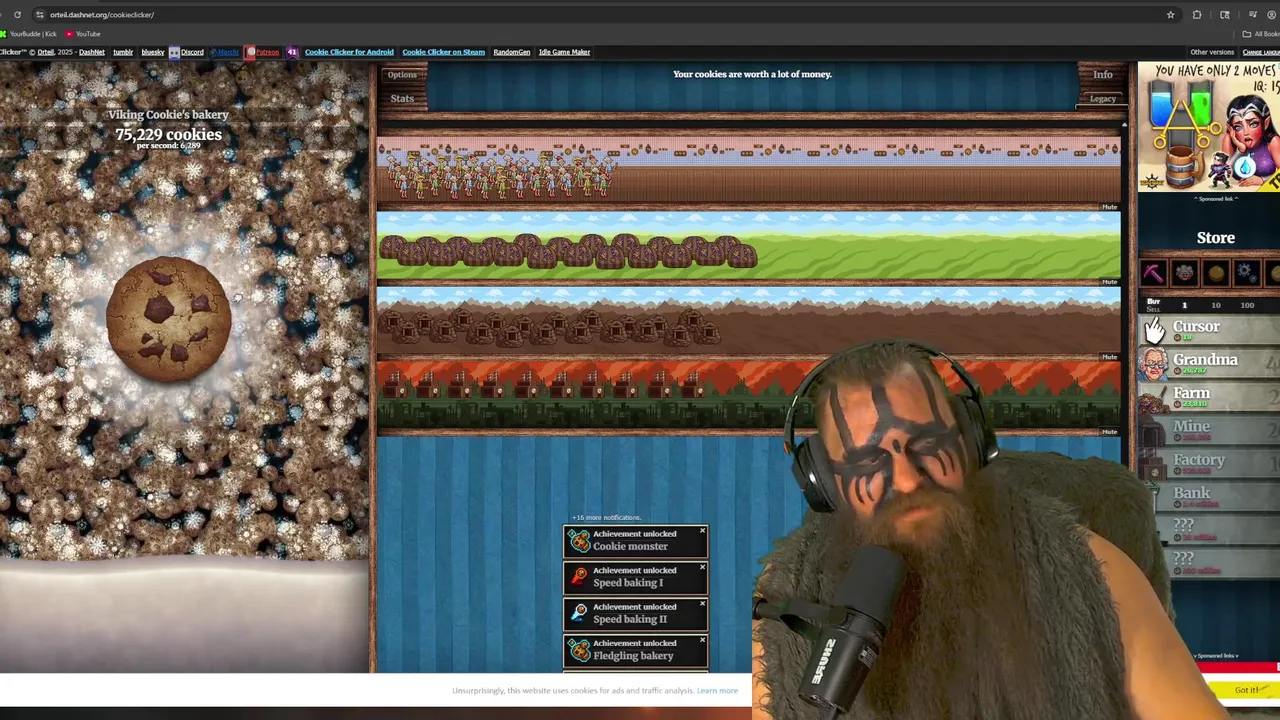The width and height of the screenshot is (1280, 720).
Task: Open the Options menu
Action: [x=402, y=74]
